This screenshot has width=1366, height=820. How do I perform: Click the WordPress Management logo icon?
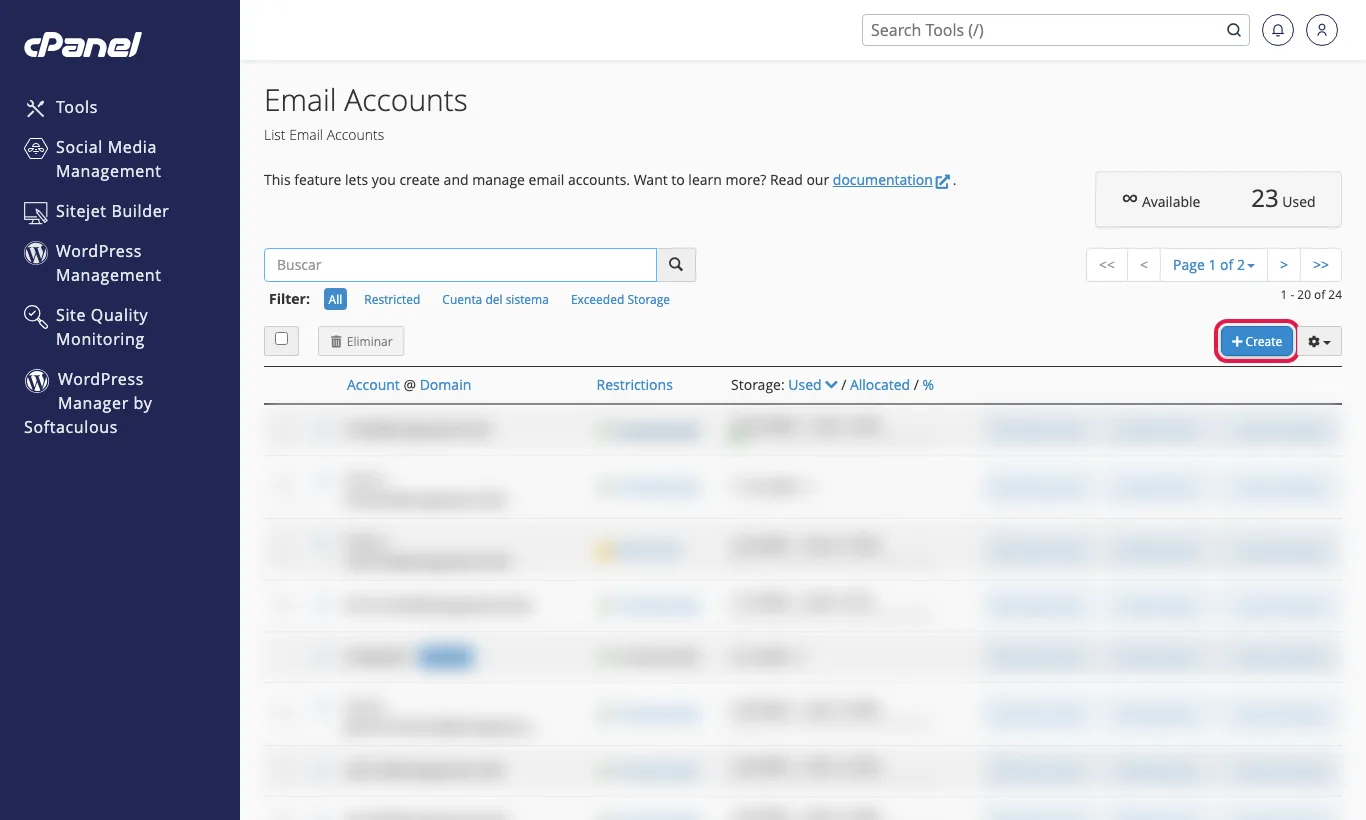[x=36, y=252]
